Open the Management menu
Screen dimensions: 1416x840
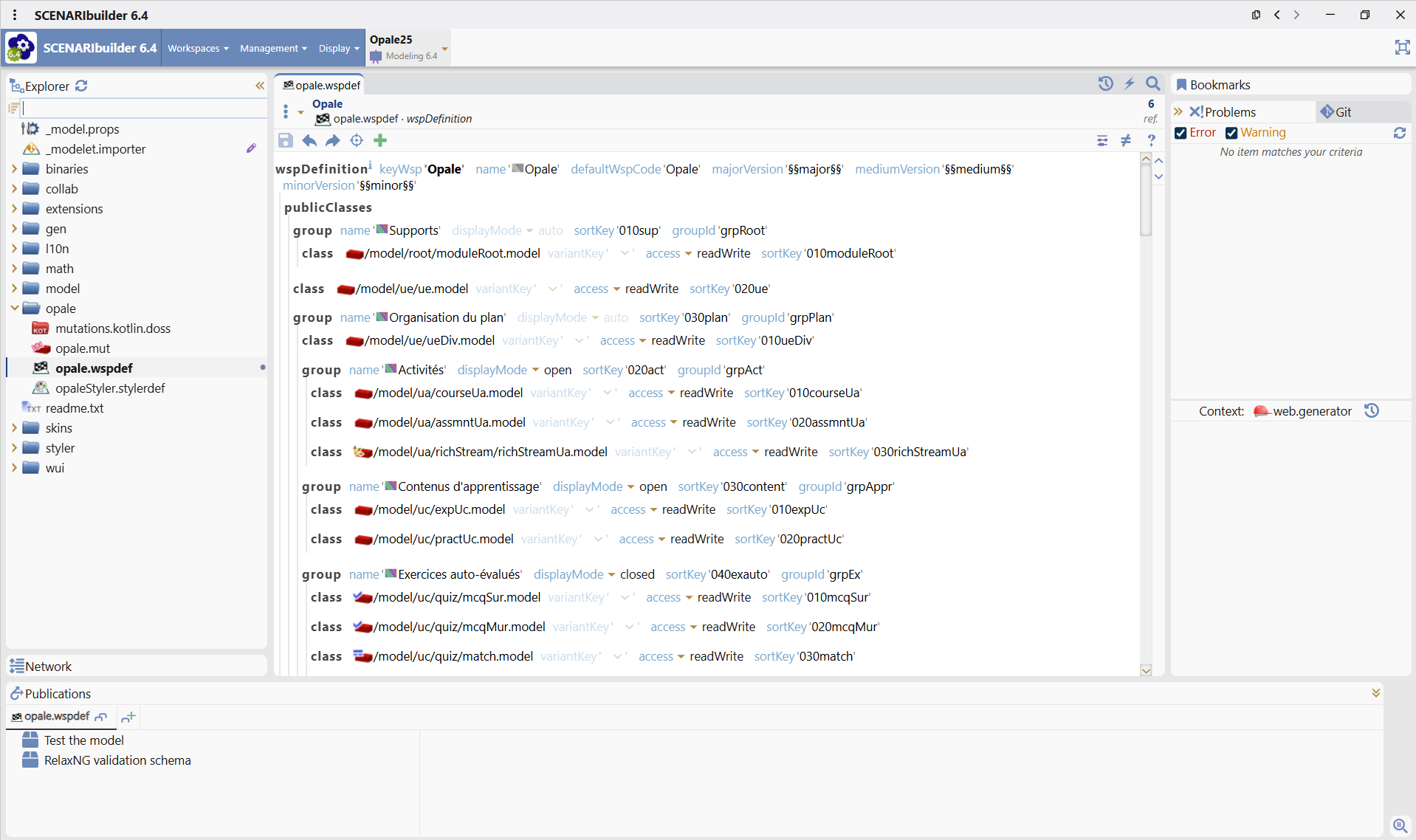point(273,48)
